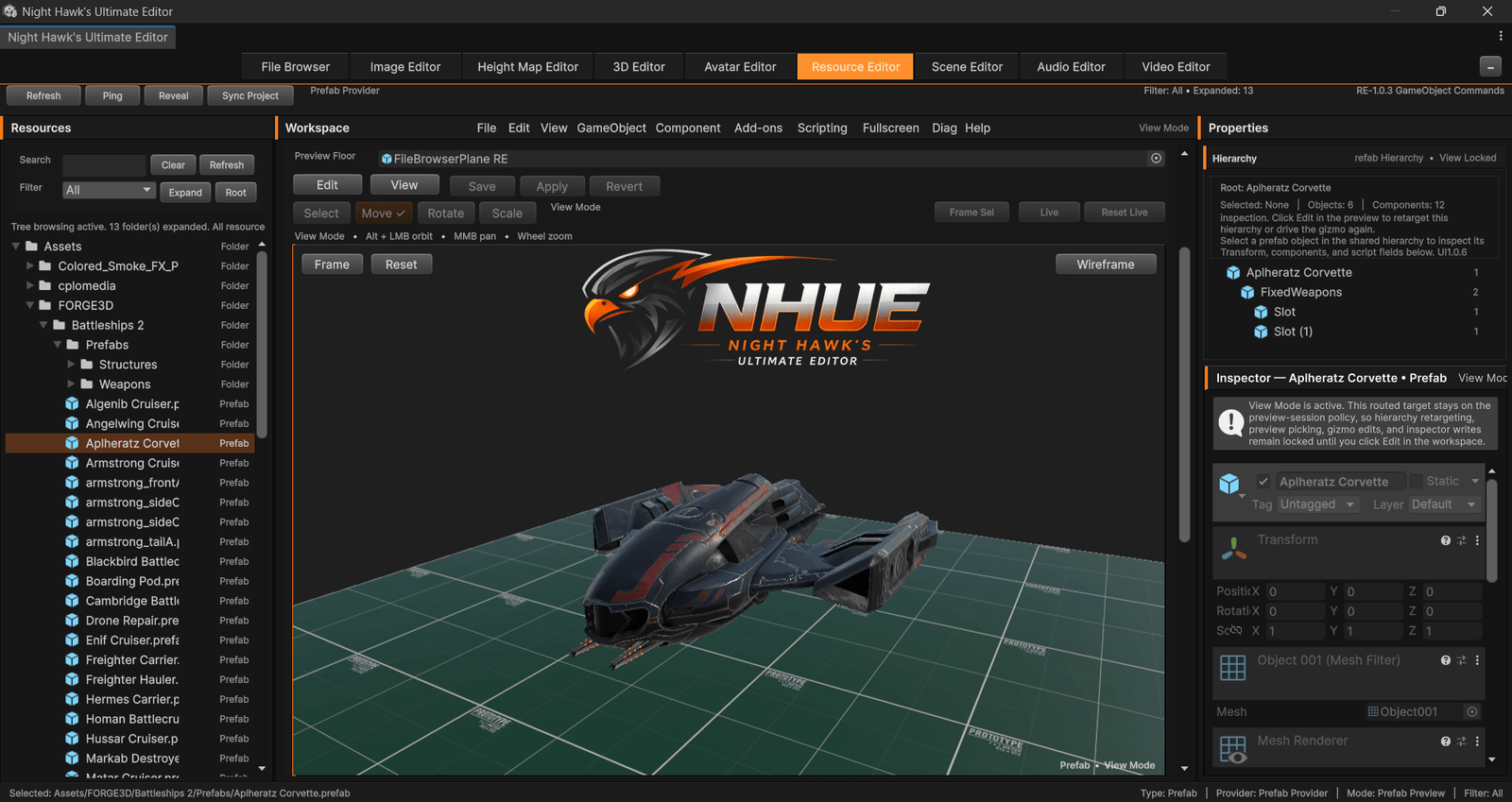Toggle the Aplheratz Corvette active checkbox

pyautogui.click(x=1263, y=482)
